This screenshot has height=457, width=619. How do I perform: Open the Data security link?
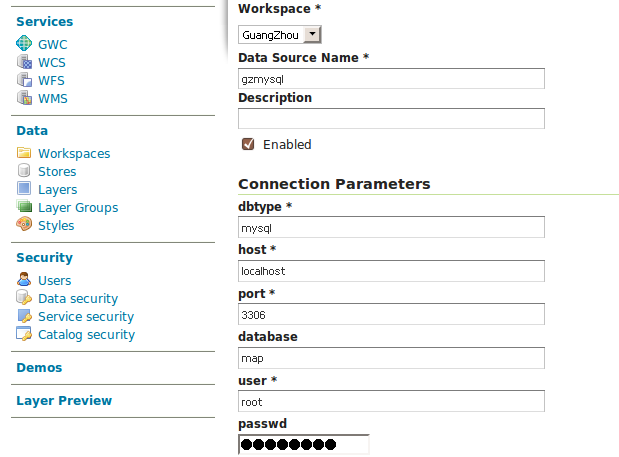[x=78, y=299]
